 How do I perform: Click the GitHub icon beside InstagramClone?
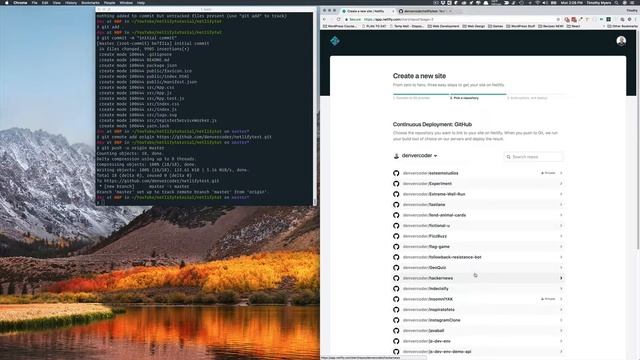(396, 320)
